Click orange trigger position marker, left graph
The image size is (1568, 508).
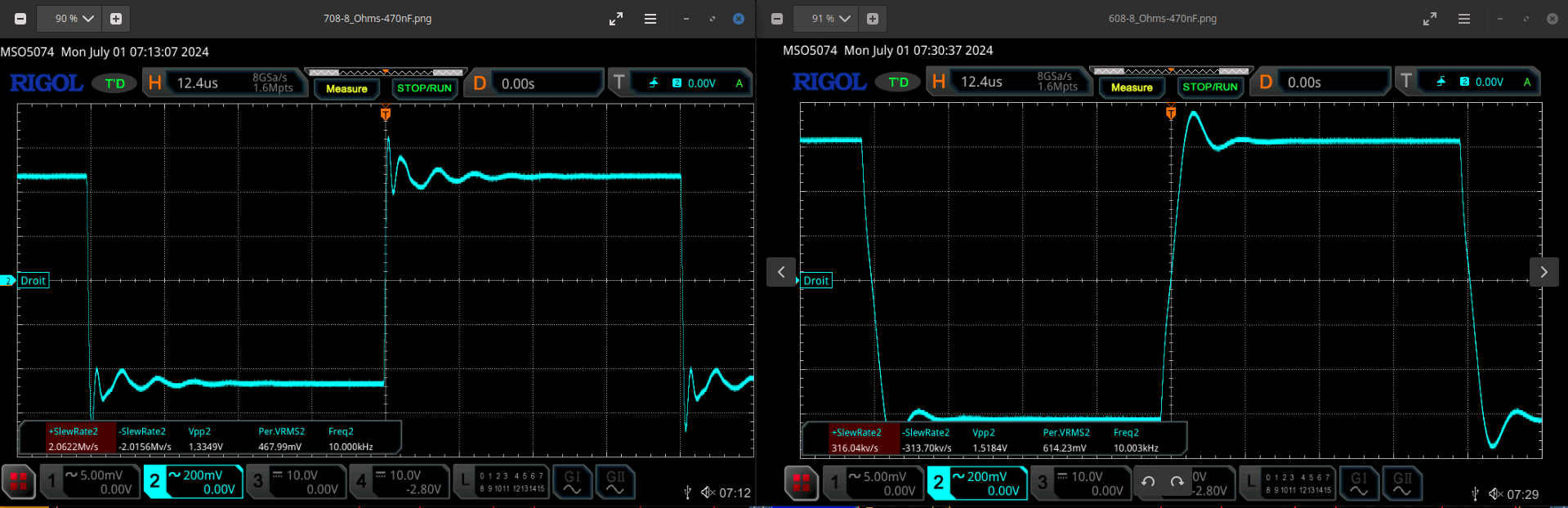[386, 114]
